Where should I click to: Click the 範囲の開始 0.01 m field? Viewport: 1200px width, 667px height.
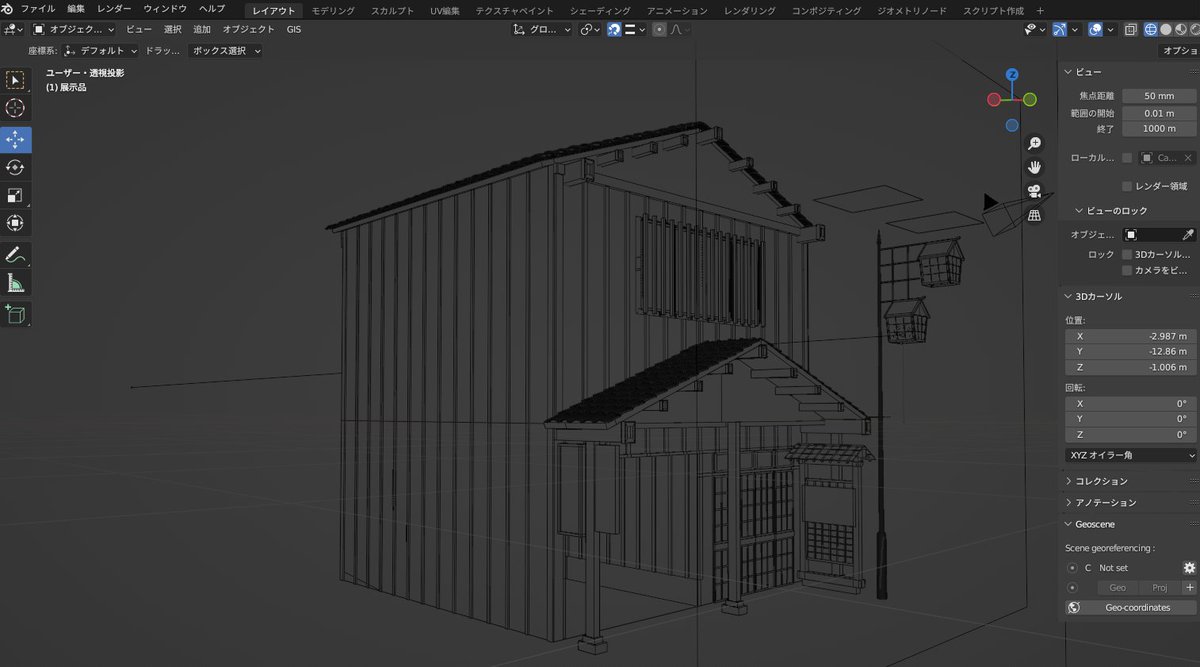1159,113
